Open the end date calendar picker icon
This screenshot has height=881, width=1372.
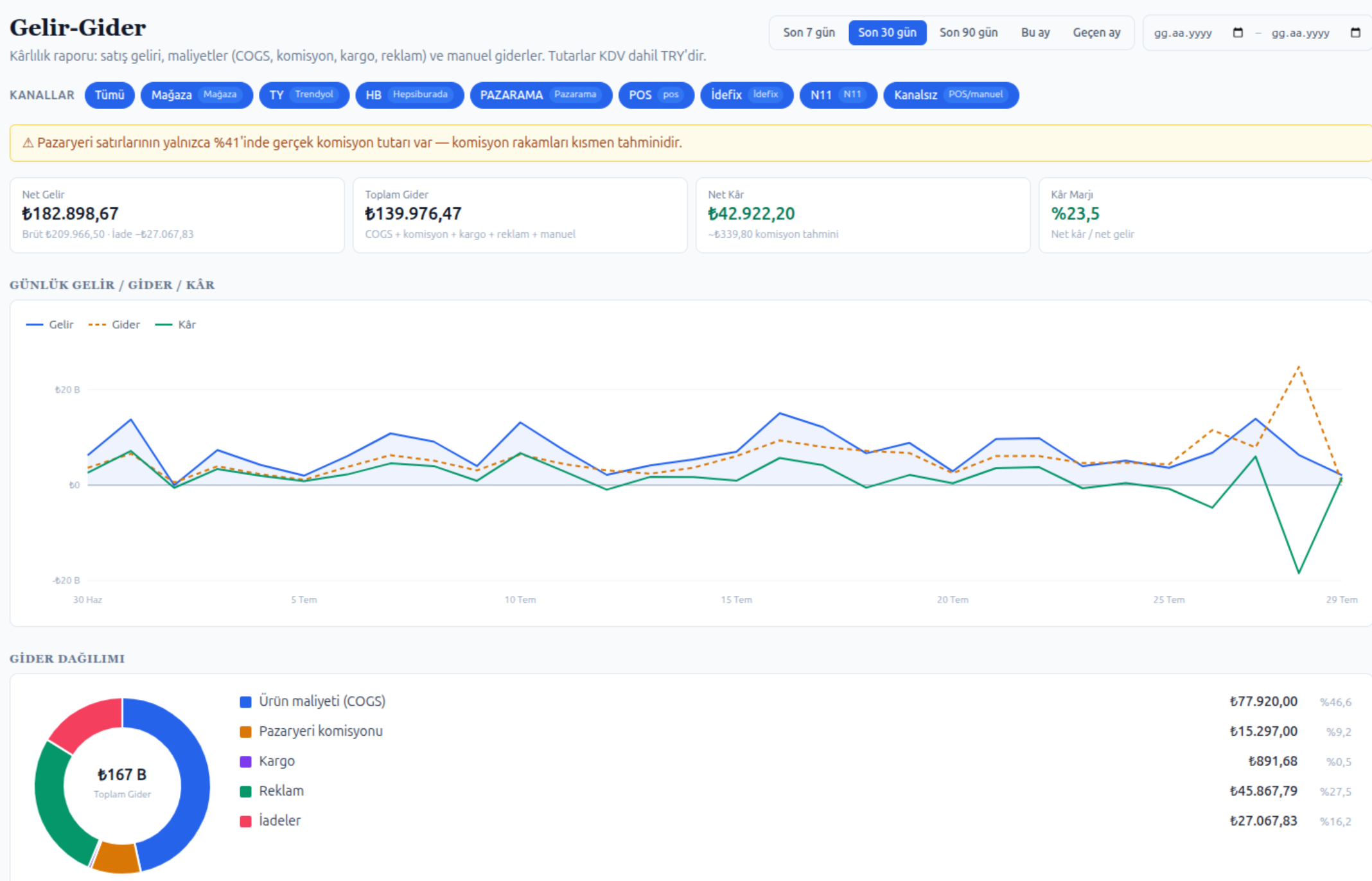1355,33
